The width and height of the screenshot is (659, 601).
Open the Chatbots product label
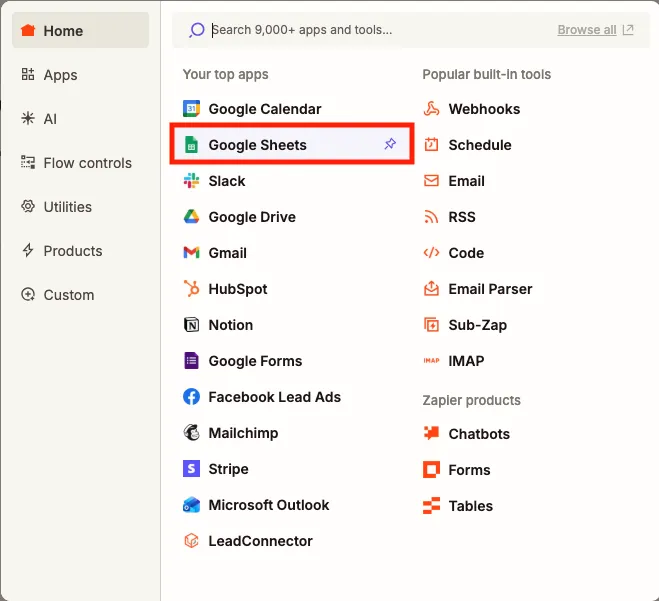pos(479,434)
